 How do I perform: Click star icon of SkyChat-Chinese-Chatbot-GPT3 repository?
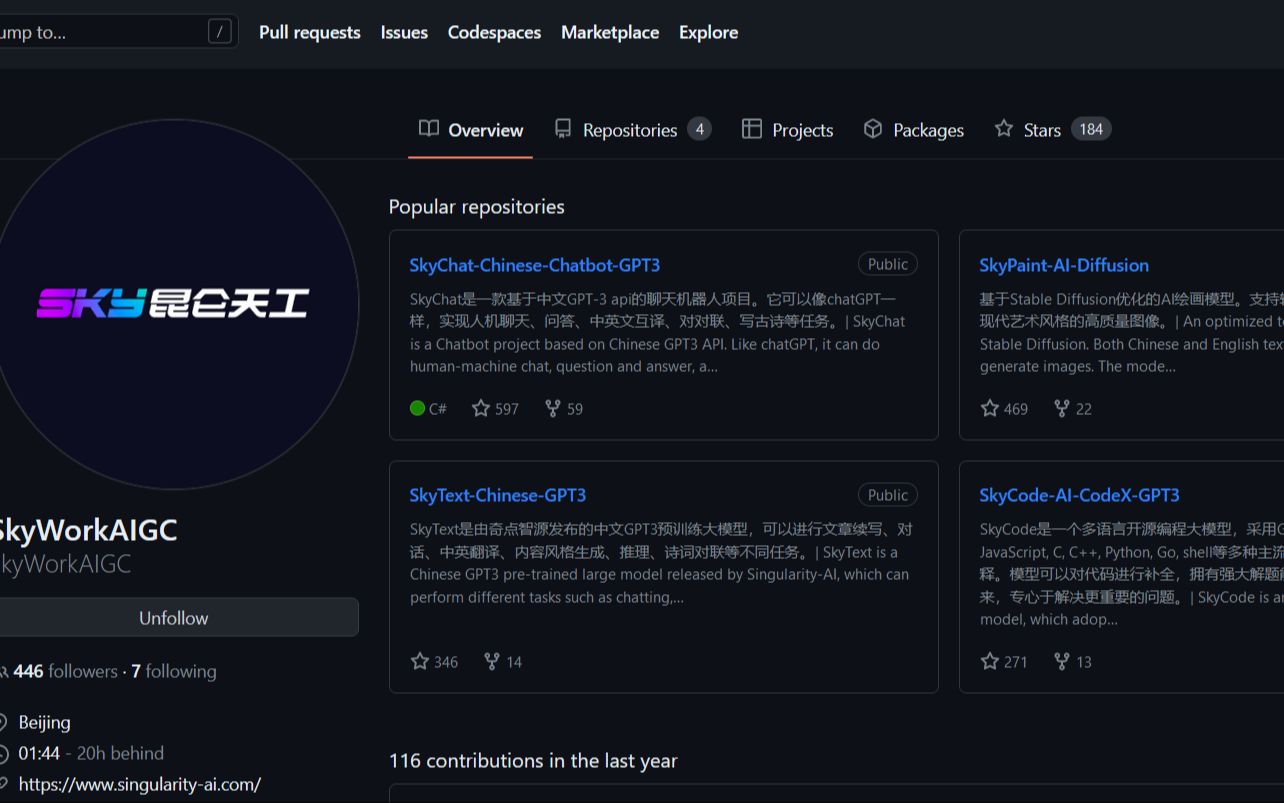click(x=481, y=408)
